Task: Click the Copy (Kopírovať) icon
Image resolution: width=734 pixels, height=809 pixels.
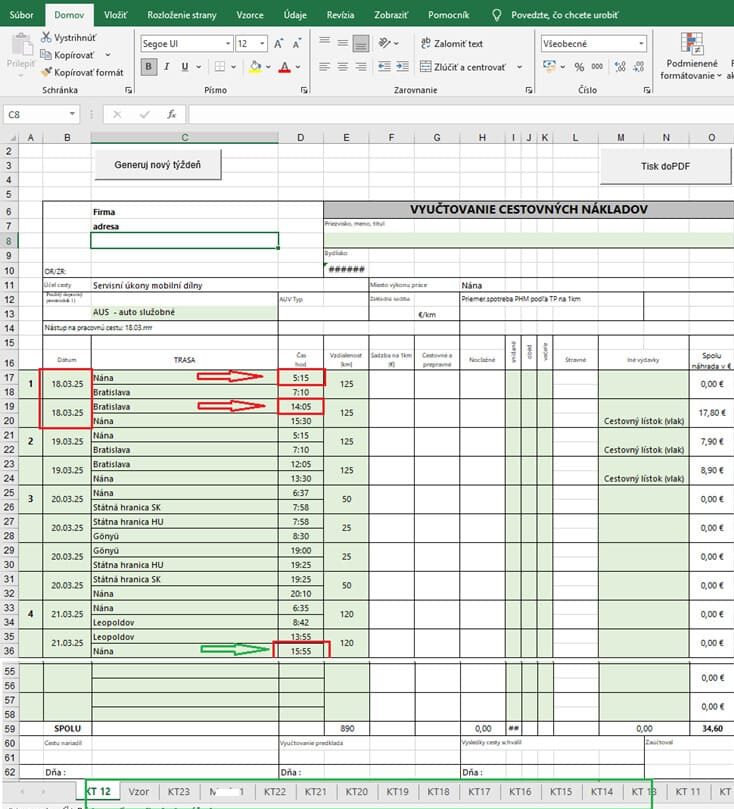Action: 46,55
